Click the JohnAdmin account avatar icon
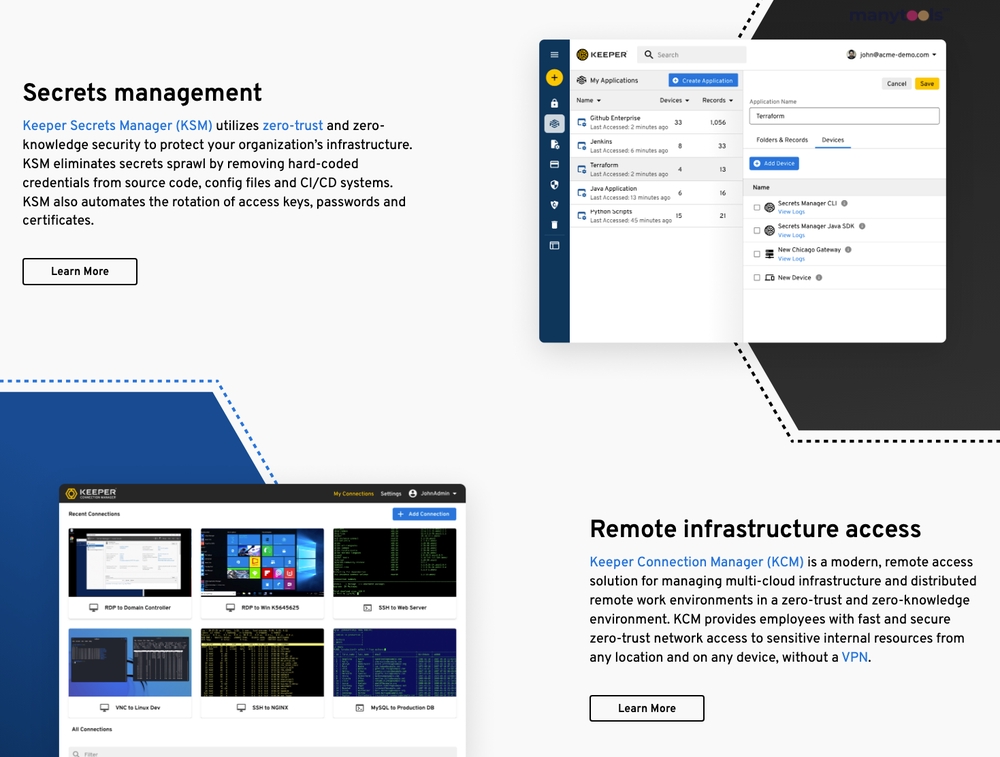Viewport: 1000px width, 757px height. 413,494
